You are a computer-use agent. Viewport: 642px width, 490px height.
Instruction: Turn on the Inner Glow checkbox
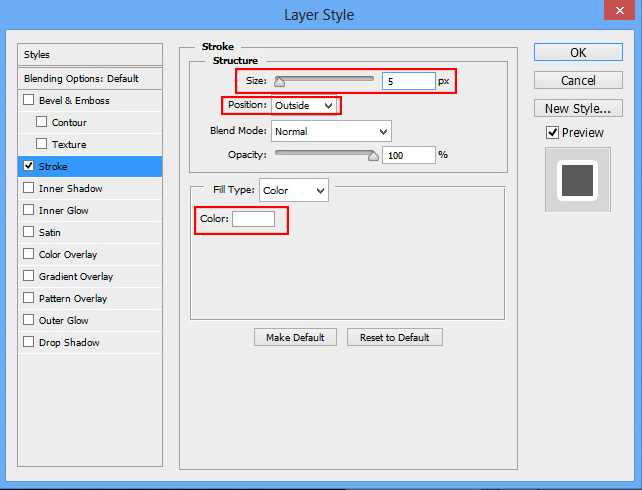29,210
